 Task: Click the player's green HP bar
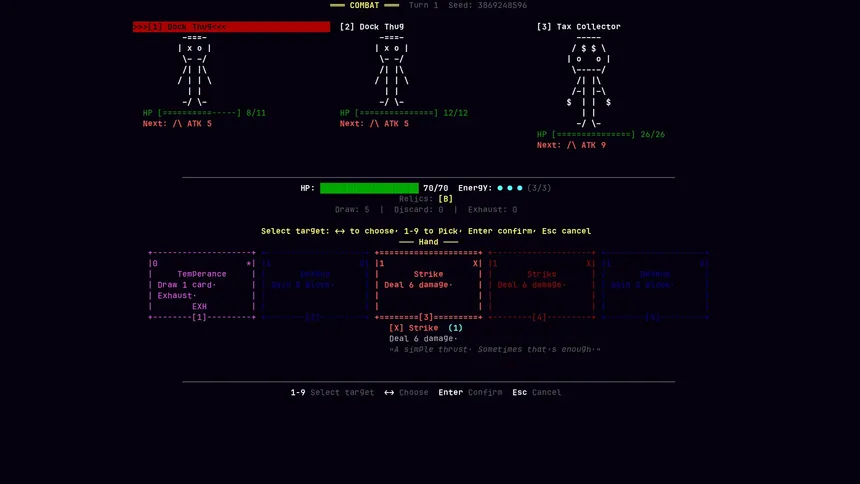[x=369, y=188]
